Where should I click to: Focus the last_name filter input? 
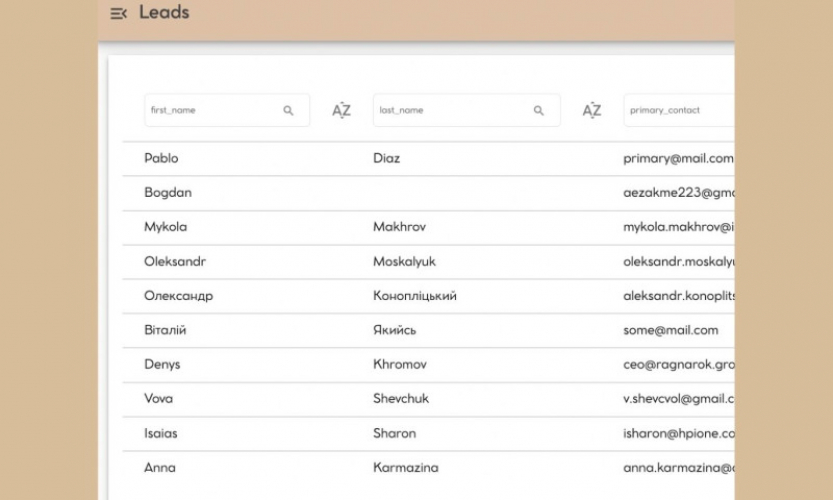[466, 110]
